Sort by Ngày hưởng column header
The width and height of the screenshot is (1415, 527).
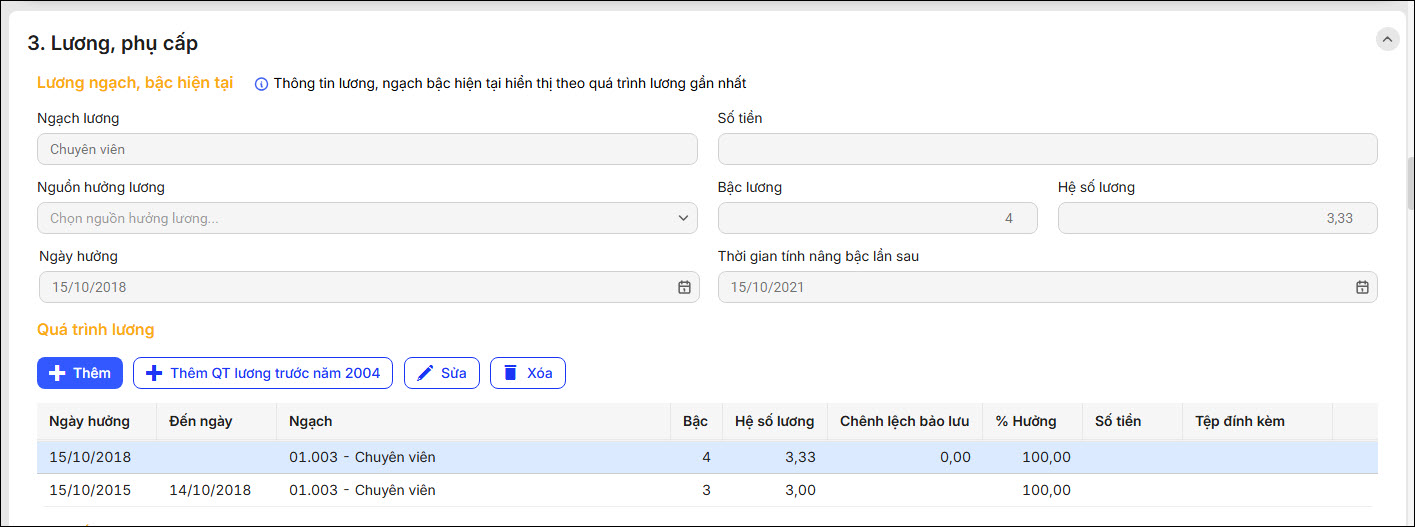89,421
